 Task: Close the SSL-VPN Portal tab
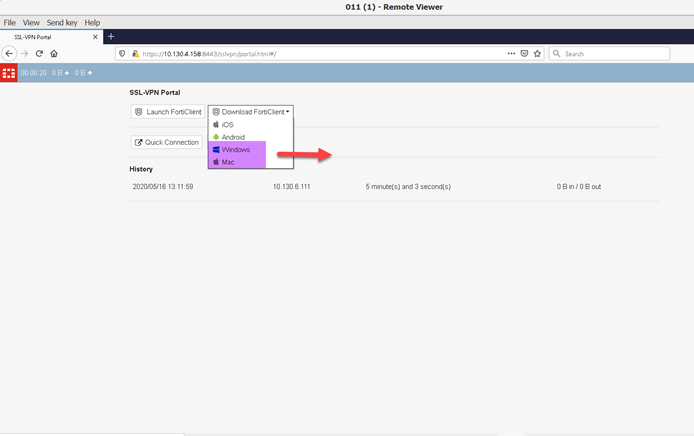pos(95,37)
